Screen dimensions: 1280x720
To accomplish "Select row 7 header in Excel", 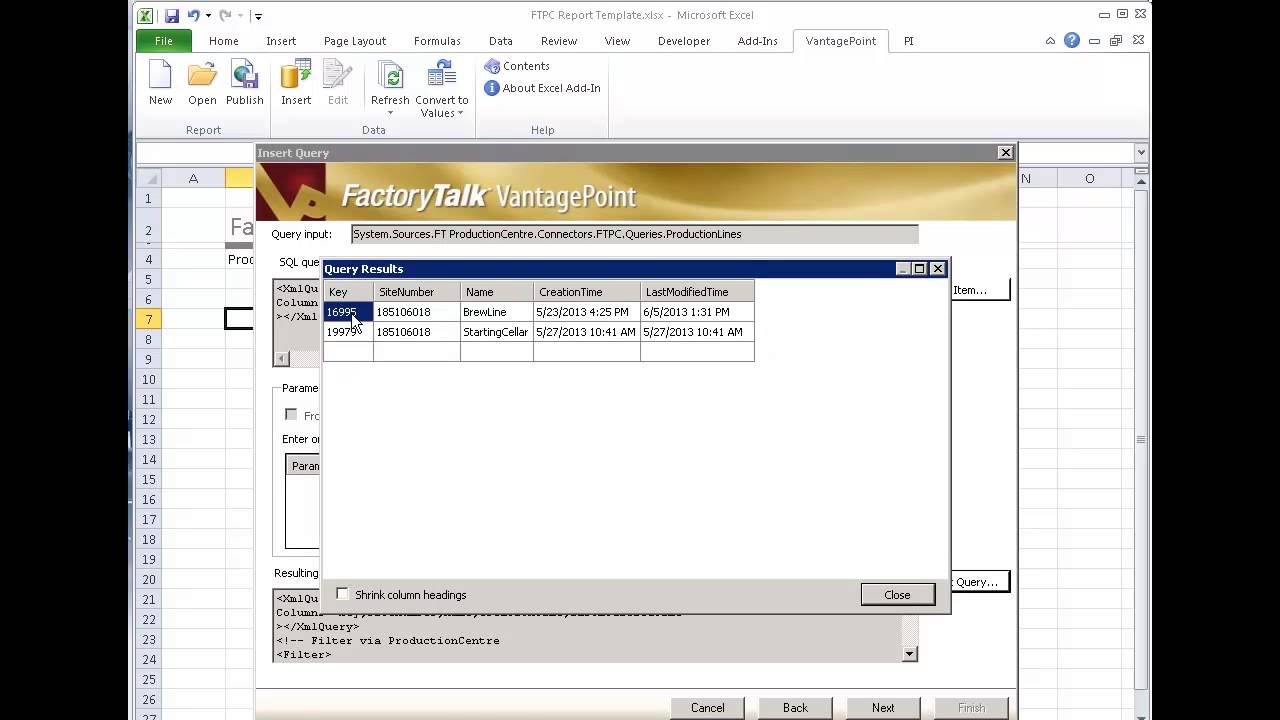I will (x=148, y=319).
